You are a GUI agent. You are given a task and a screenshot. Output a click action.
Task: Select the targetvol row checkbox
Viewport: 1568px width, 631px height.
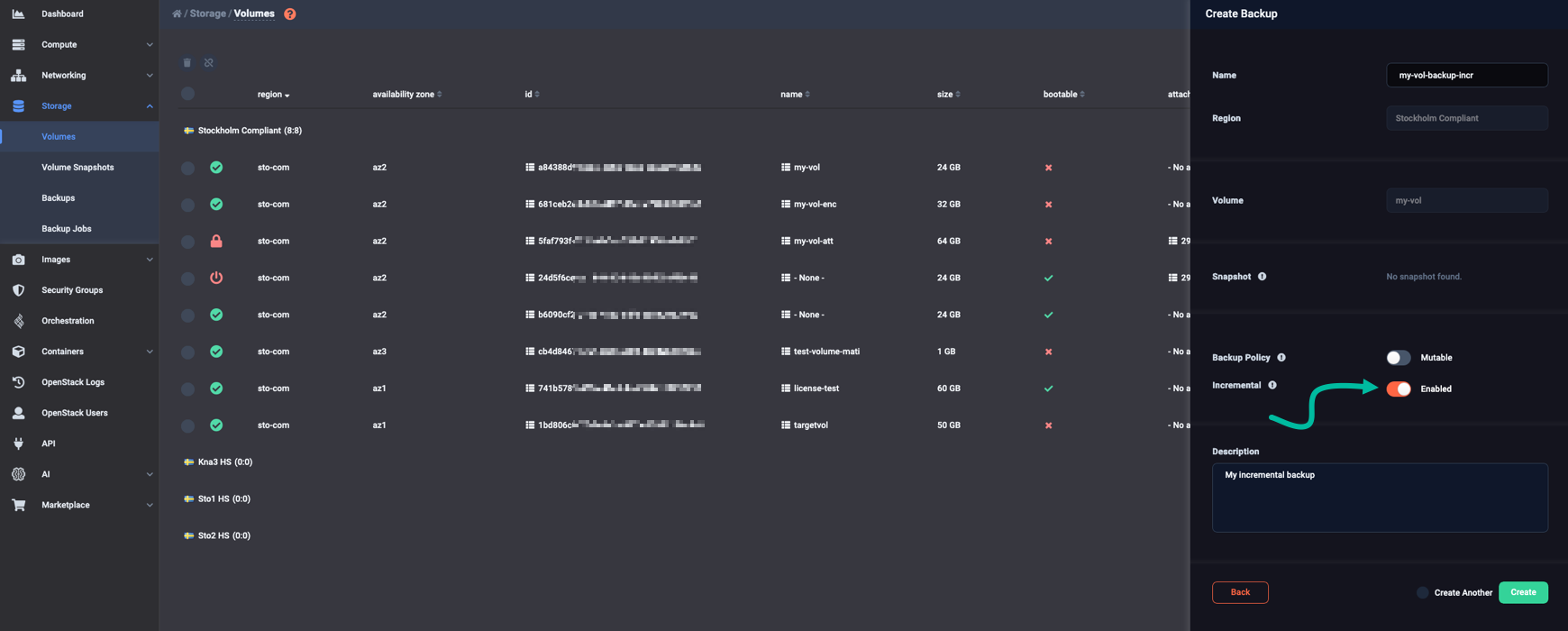click(x=187, y=425)
